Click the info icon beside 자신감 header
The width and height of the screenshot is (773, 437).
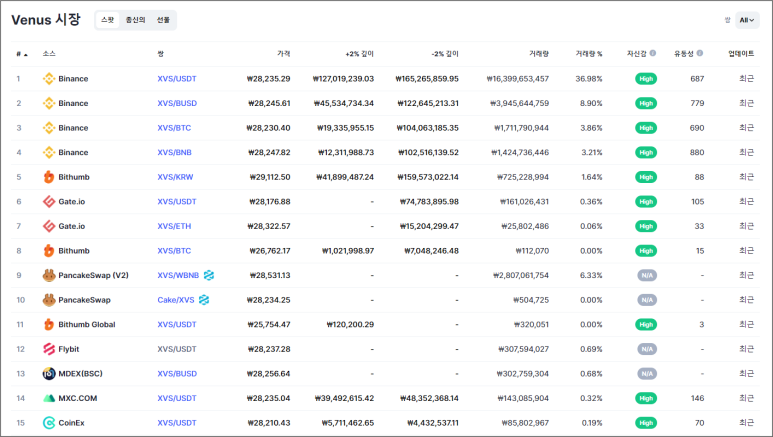point(653,53)
